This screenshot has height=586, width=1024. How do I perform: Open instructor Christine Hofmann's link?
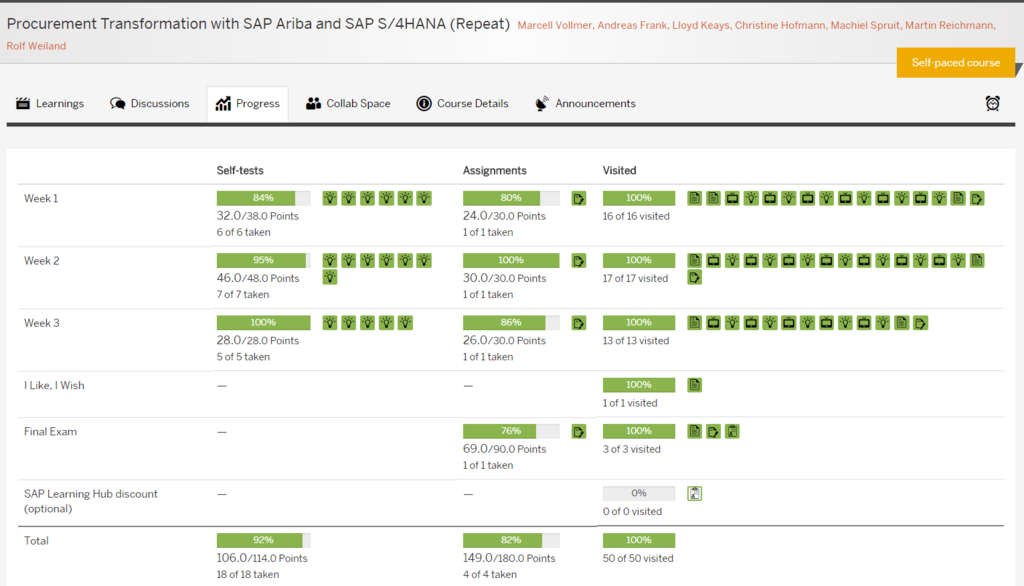(780, 25)
